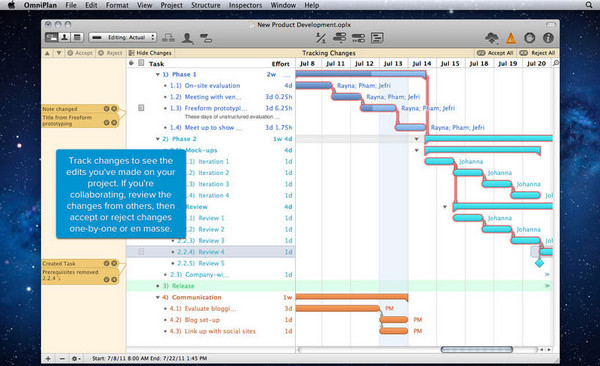Go to next change with down arrow
The height and width of the screenshot is (366, 600).
[59, 53]
